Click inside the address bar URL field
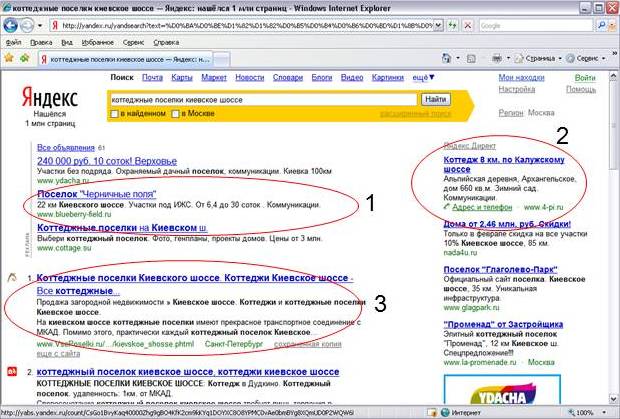620x419 pixels. pyautogui.click(x=247, y=26)
